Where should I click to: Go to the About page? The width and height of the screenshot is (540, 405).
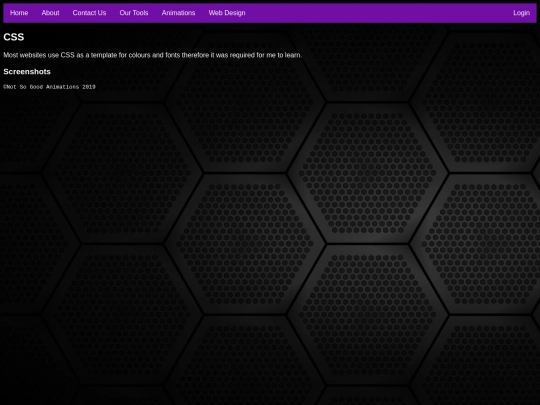point(50,13)
